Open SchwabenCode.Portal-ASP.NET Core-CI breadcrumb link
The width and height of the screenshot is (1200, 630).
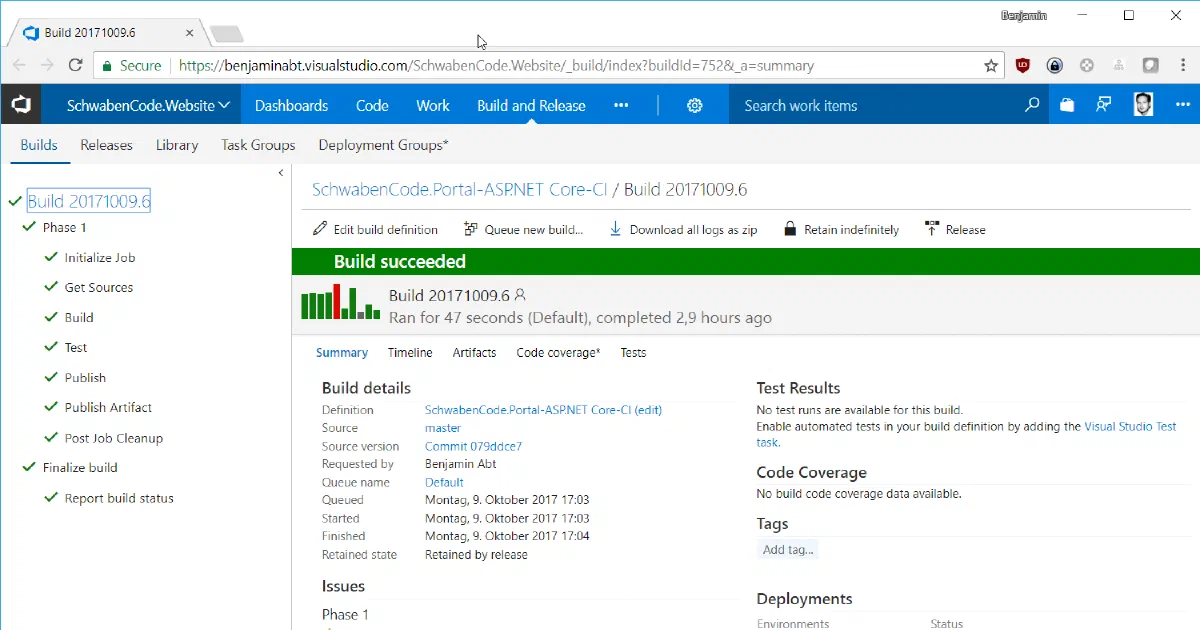pos(460,190)
